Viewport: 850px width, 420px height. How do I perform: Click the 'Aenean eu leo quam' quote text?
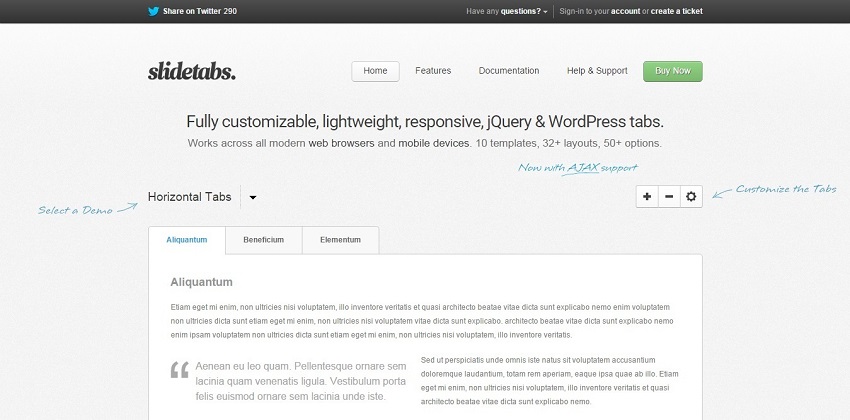tap(301, 381)
